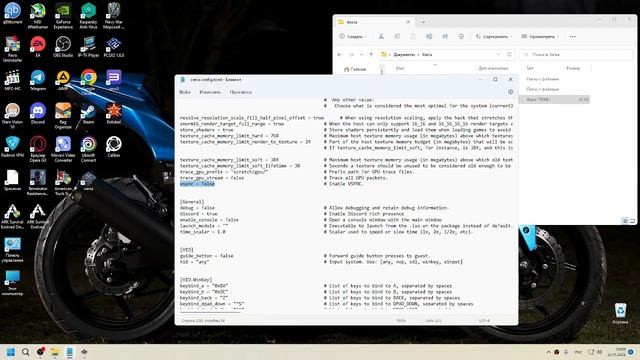The height and width of the screenshot is (360, 640).
Task: Sort by the Name column header
Action: pos(400,68)
